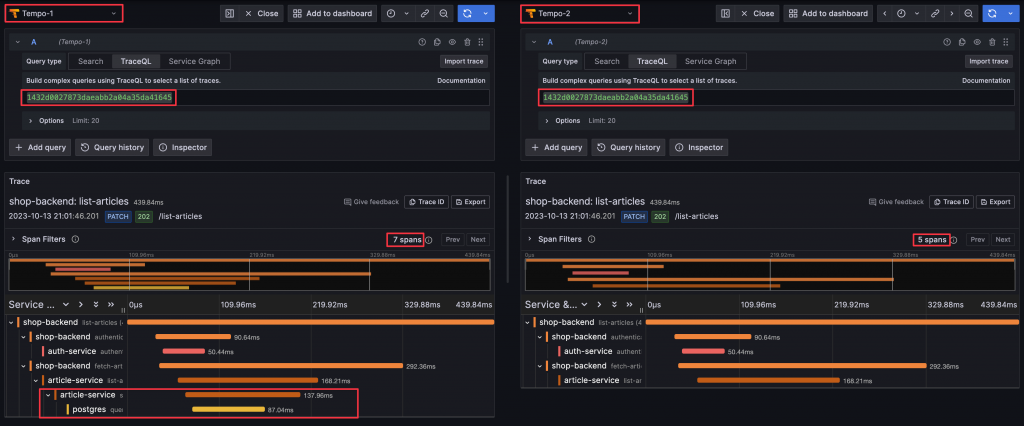The image size is (1024, 426).
Task: Delete query A with trash icon in Tempo-2
Action: pos(992,42)
